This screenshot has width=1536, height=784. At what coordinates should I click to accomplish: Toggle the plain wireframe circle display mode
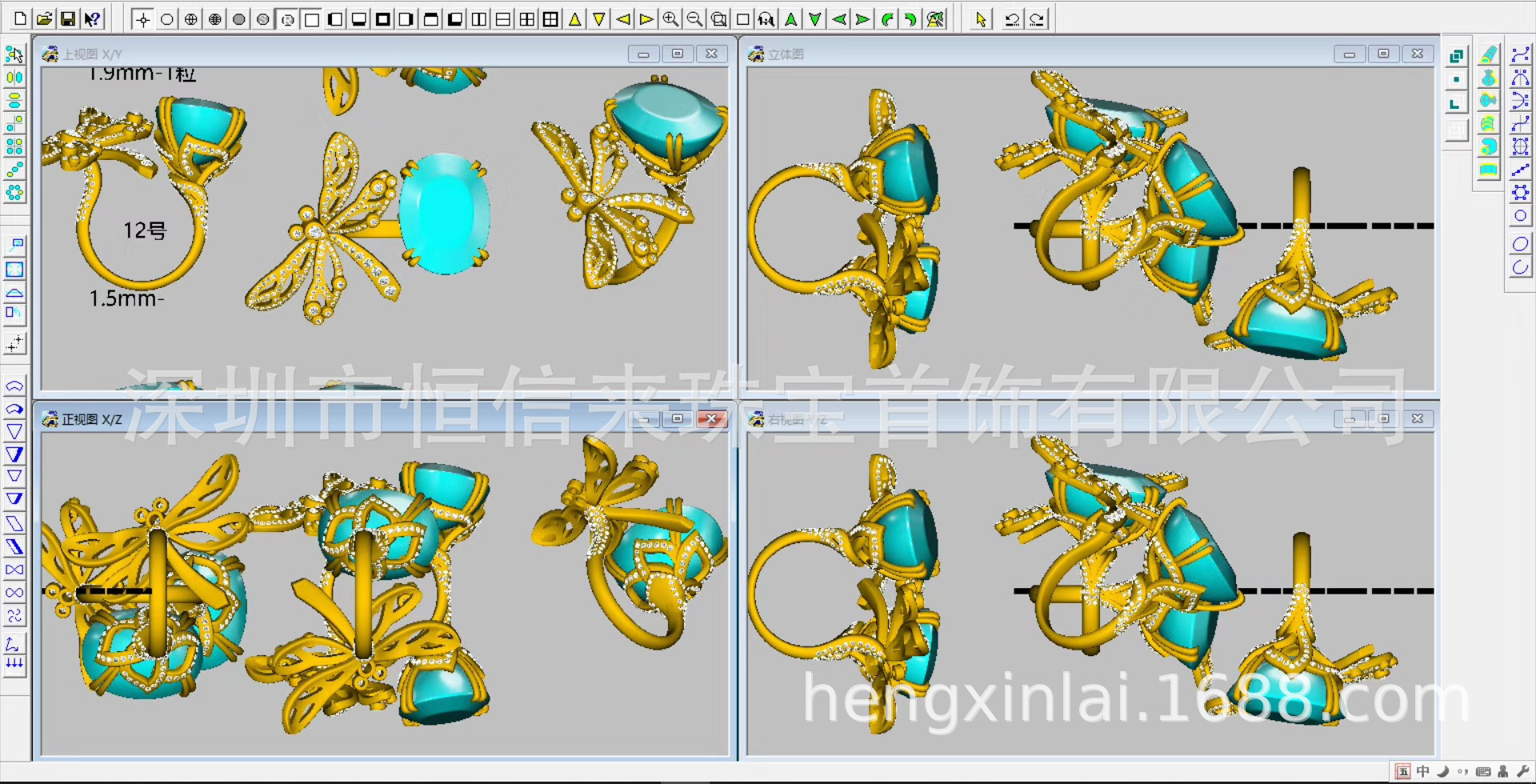click(166, 19)
